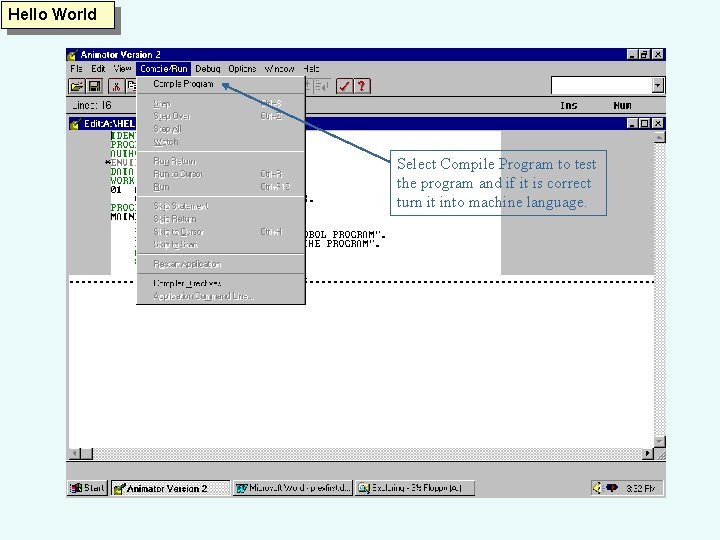The height and width of the screenshot is (540, 720).
Task: Minimize the Edit child window
Action: (x=632, y=124)
